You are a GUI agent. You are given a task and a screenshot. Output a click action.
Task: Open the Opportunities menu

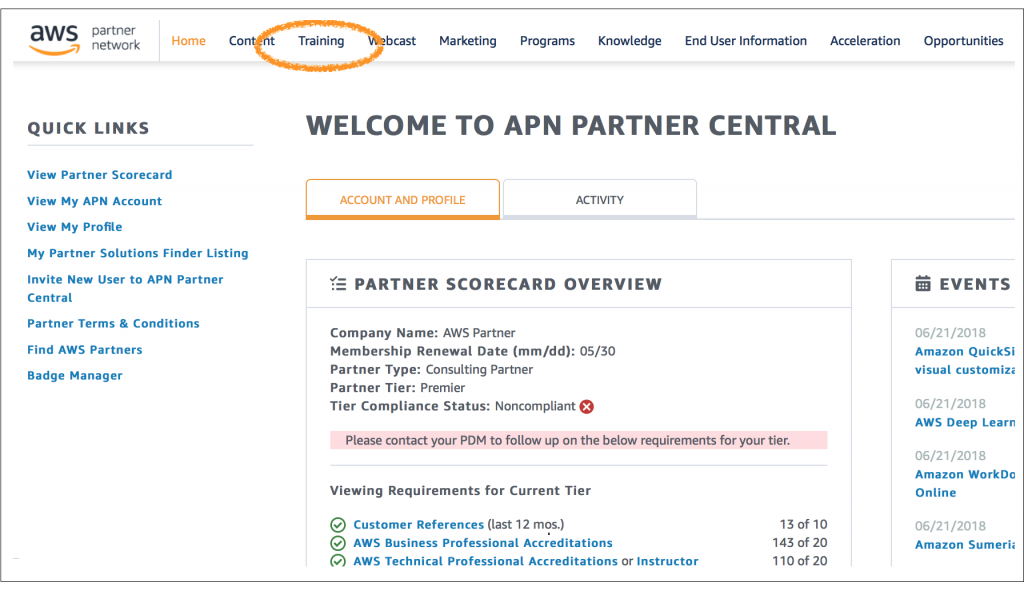click(x=962, y=41)
